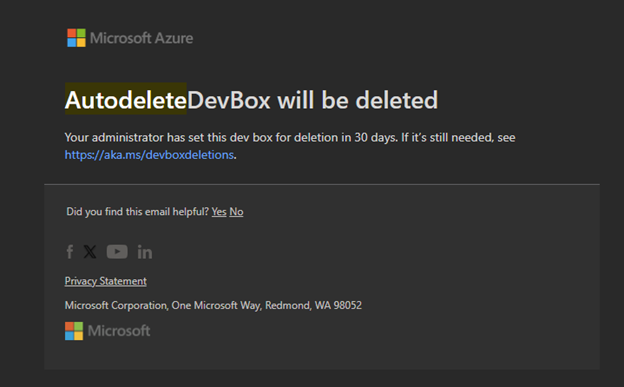Open the X (Twitter) social icon
The width and height of the screenshot is (624, 387).
coord(90,252)
